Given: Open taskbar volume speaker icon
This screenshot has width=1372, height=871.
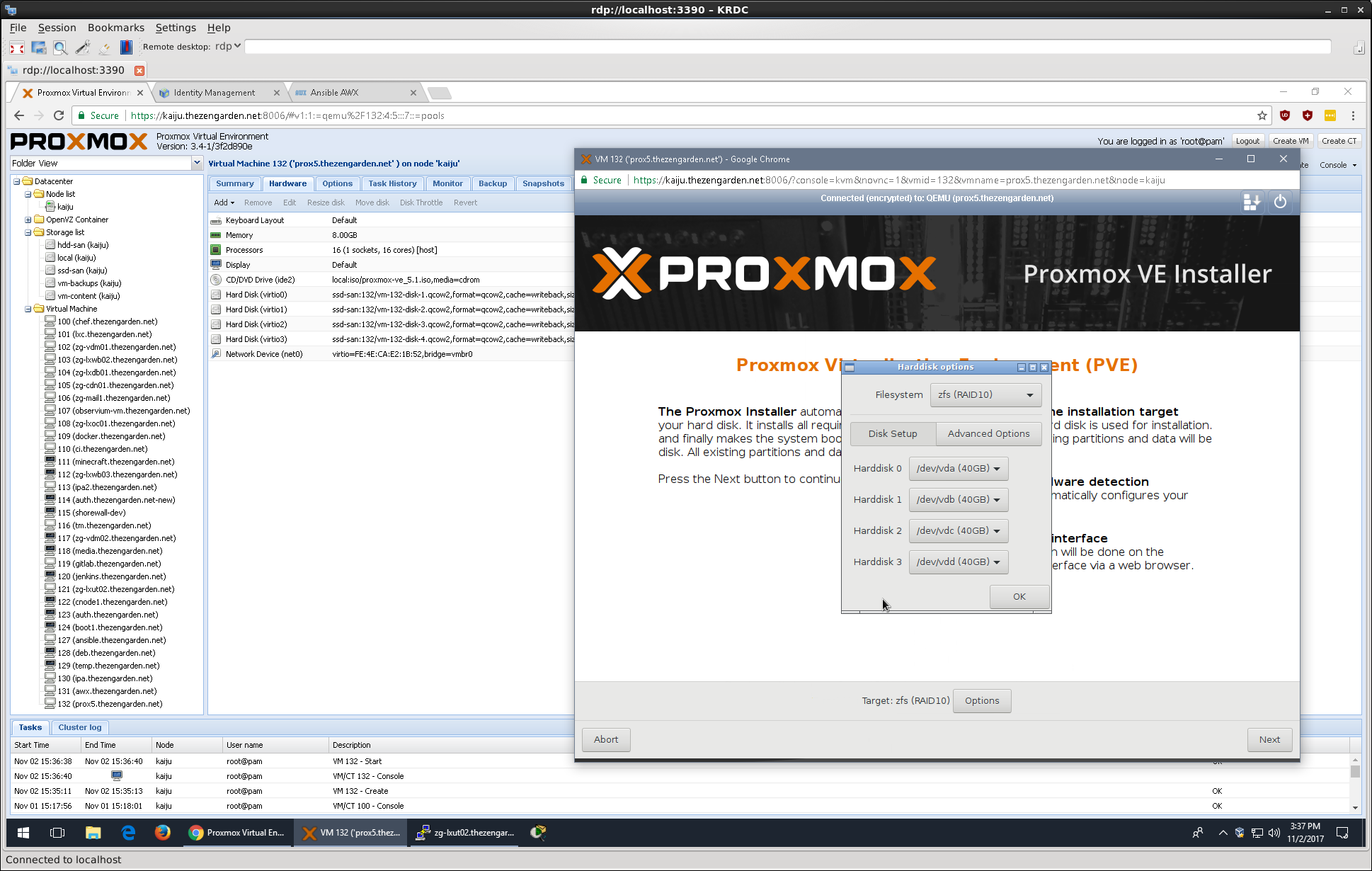Looking at the screenshot, I should click(x=1274, y=833).
